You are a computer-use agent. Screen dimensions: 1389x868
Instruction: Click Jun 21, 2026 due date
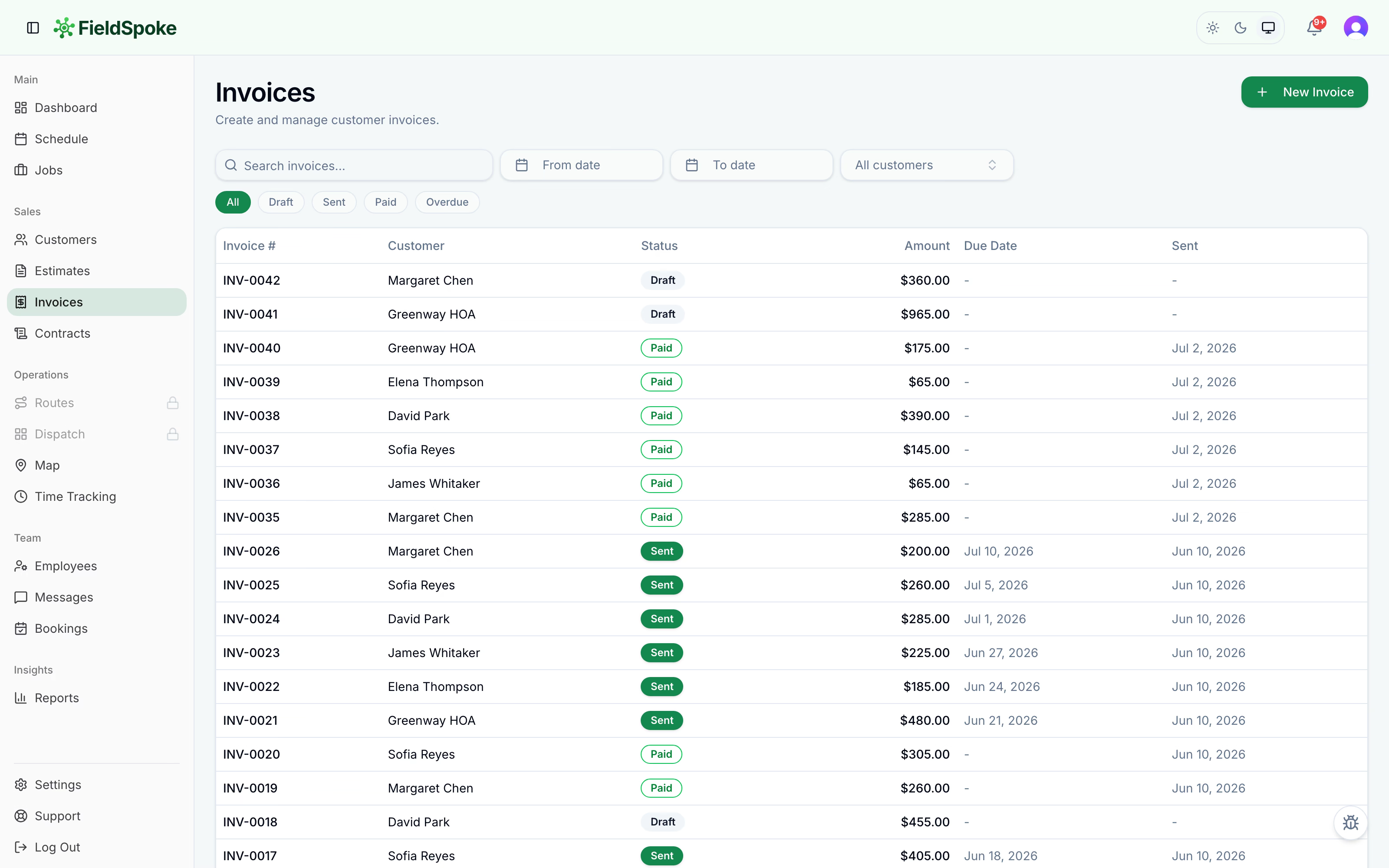pyautogui.click(x=1001, y=720)
